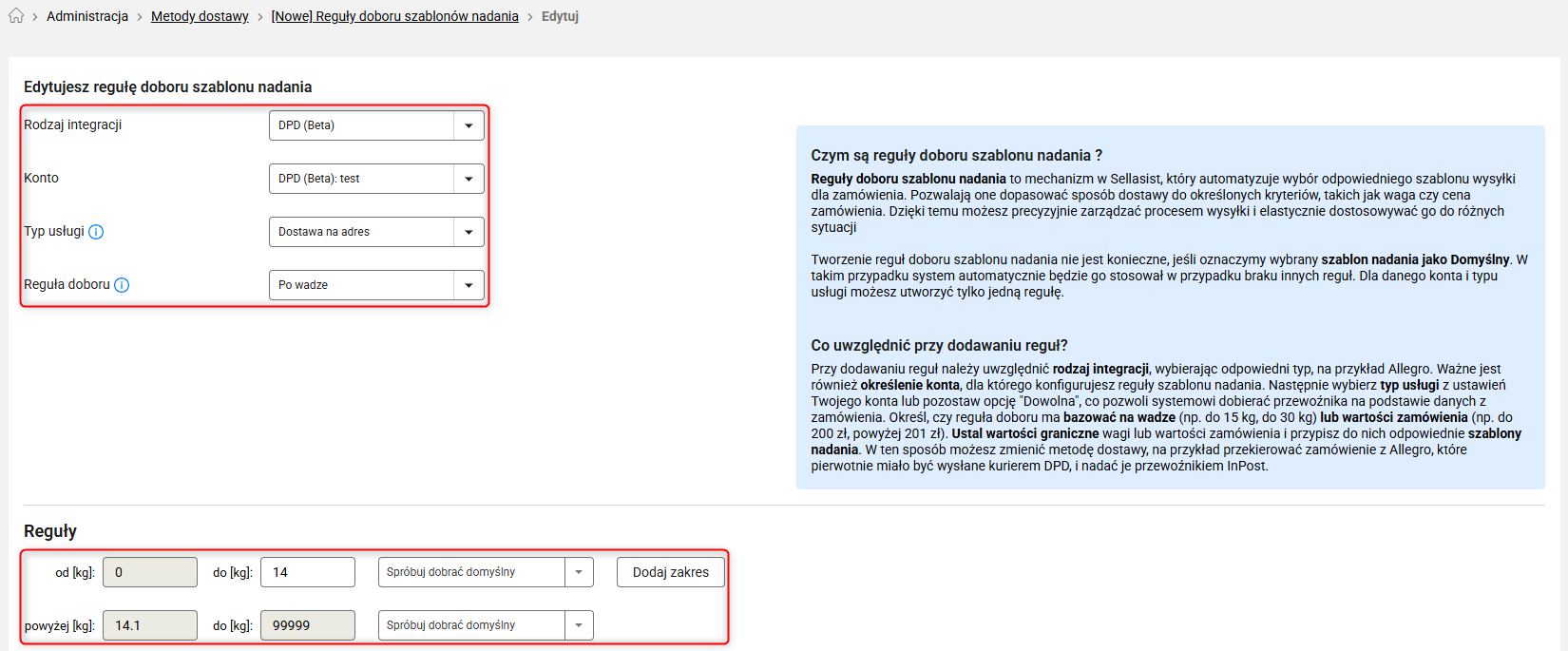Click the powyżej [kg] field containing 14.1
This screenshot has height=651, width=1568.
(150, 625)
